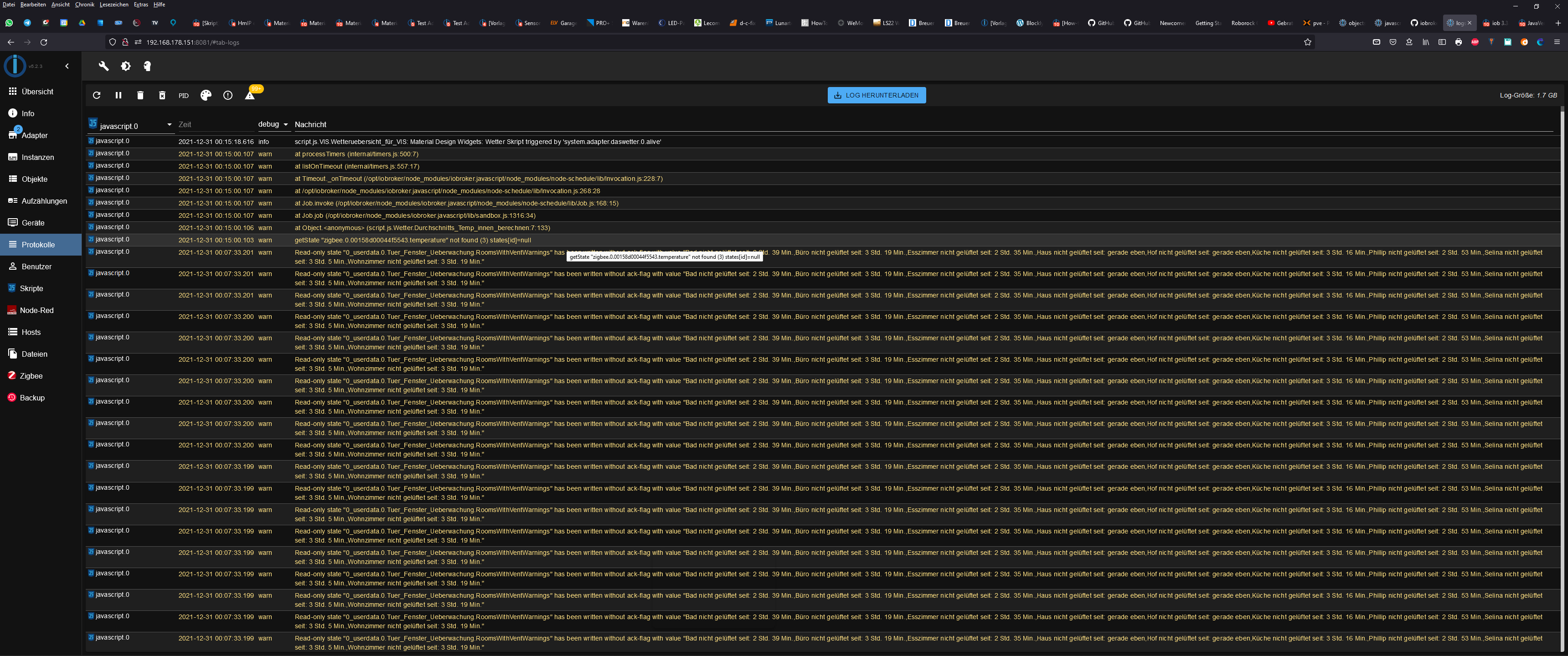Delete log file with crossed trash icon

pos(162,96)
